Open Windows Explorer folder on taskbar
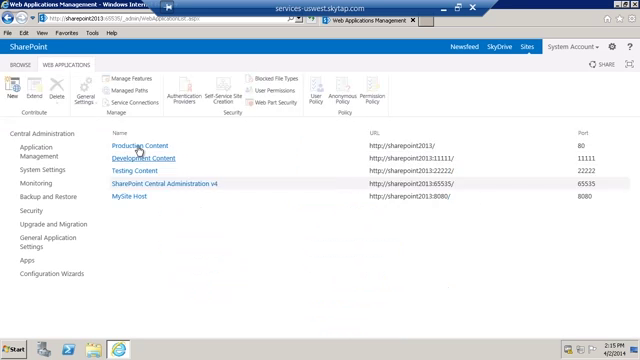This screenshot has width=640, height=360. coord(93,349)
